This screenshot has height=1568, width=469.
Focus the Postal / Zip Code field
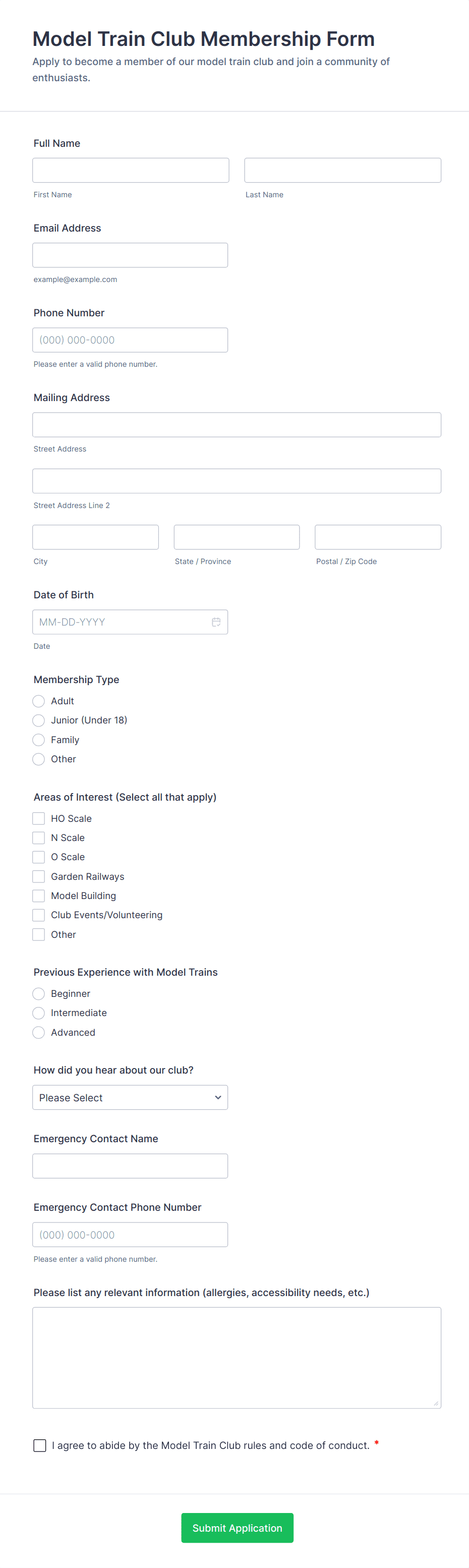click(377, 537)
